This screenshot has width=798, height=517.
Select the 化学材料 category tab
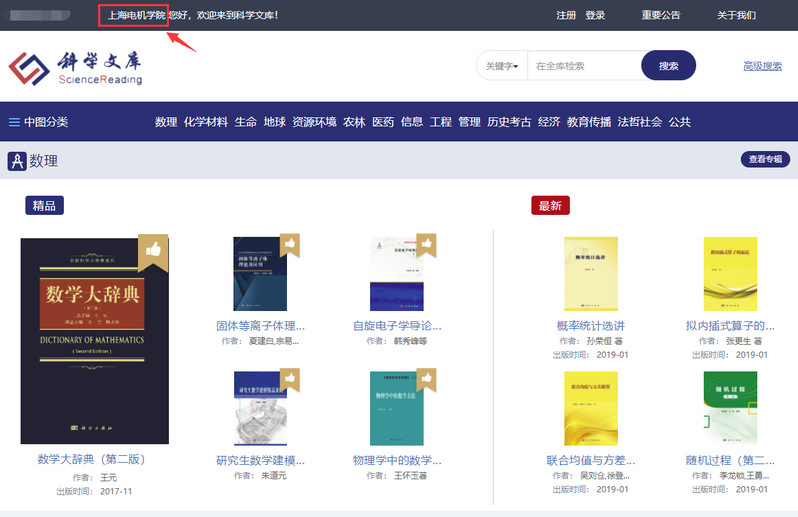pos(205,122)
